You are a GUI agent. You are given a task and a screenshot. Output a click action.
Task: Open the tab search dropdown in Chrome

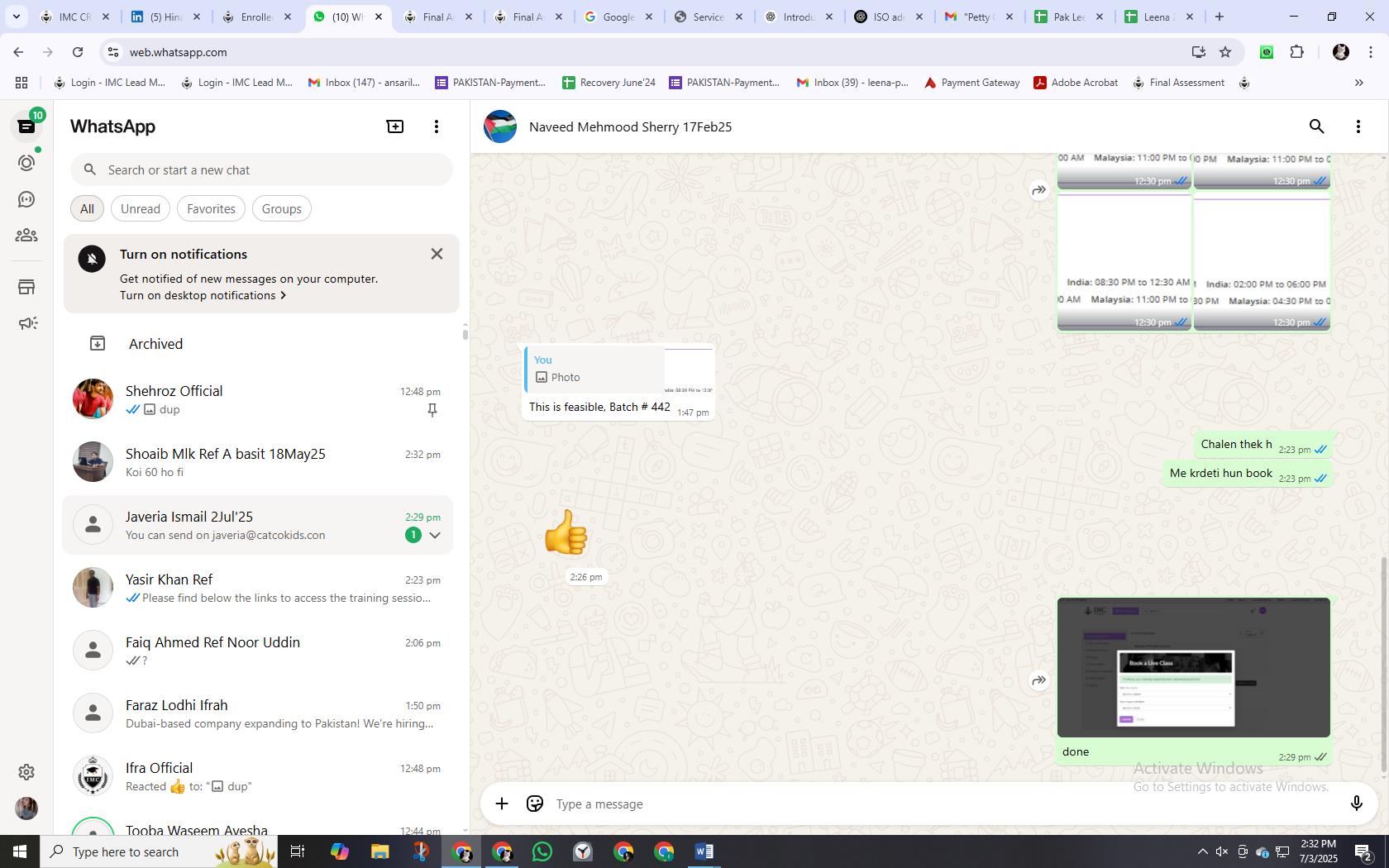16,17
